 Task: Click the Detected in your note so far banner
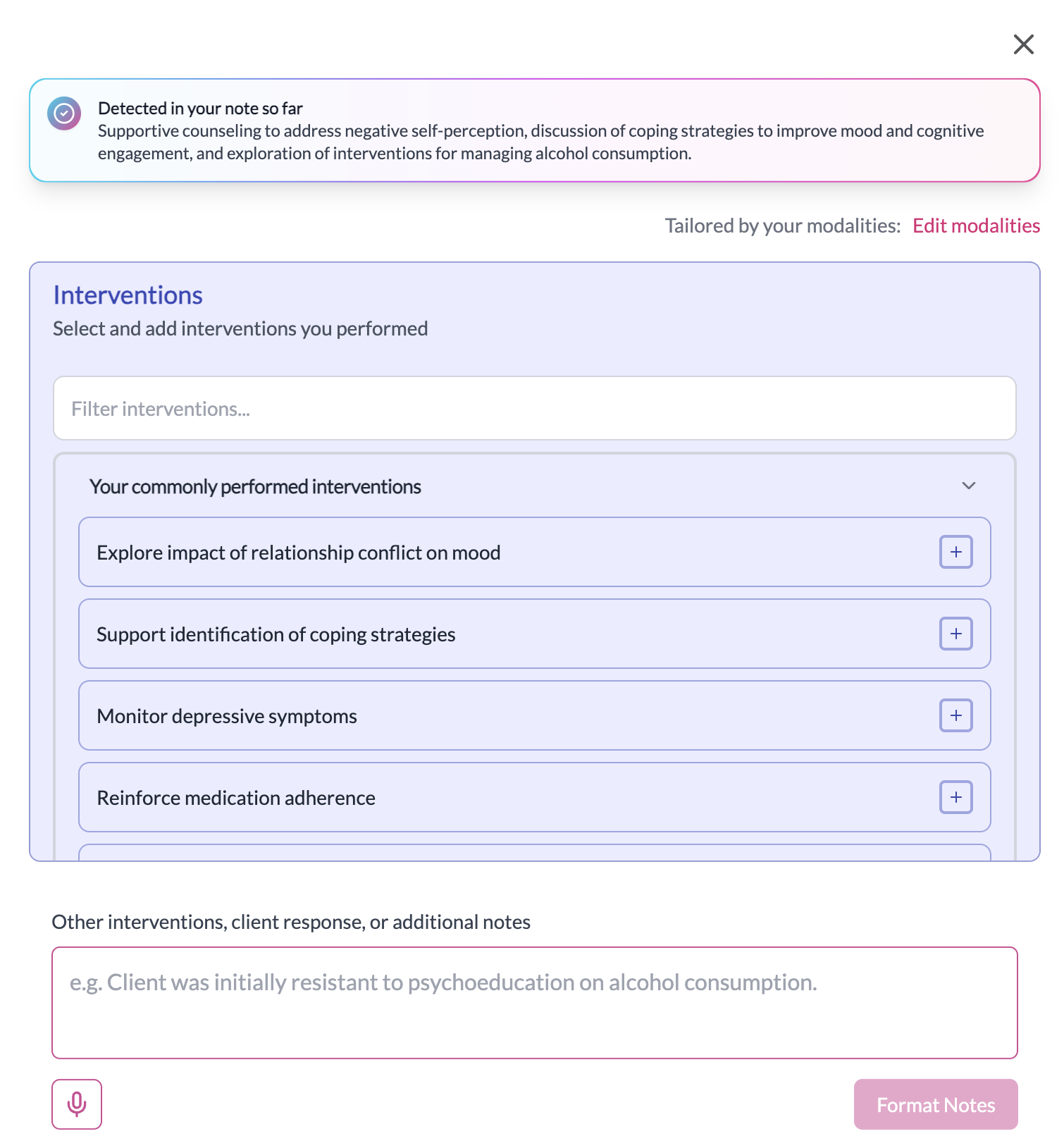point(534,130)
